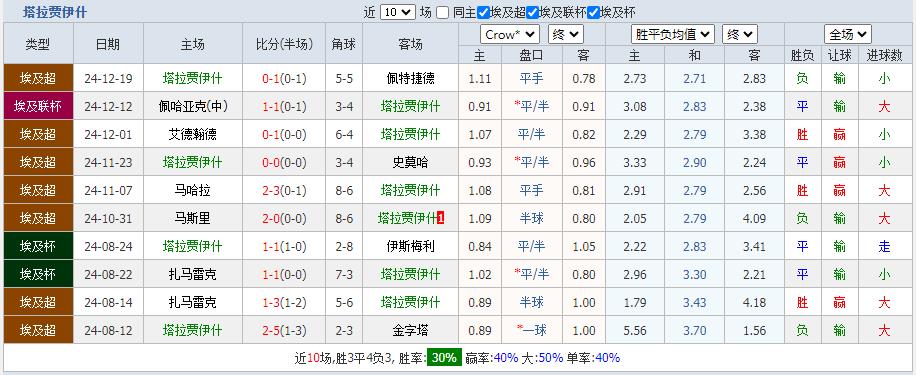The image size is (916, 375).
Task: Click home team 艾德翰德
Action: point(193,134)
